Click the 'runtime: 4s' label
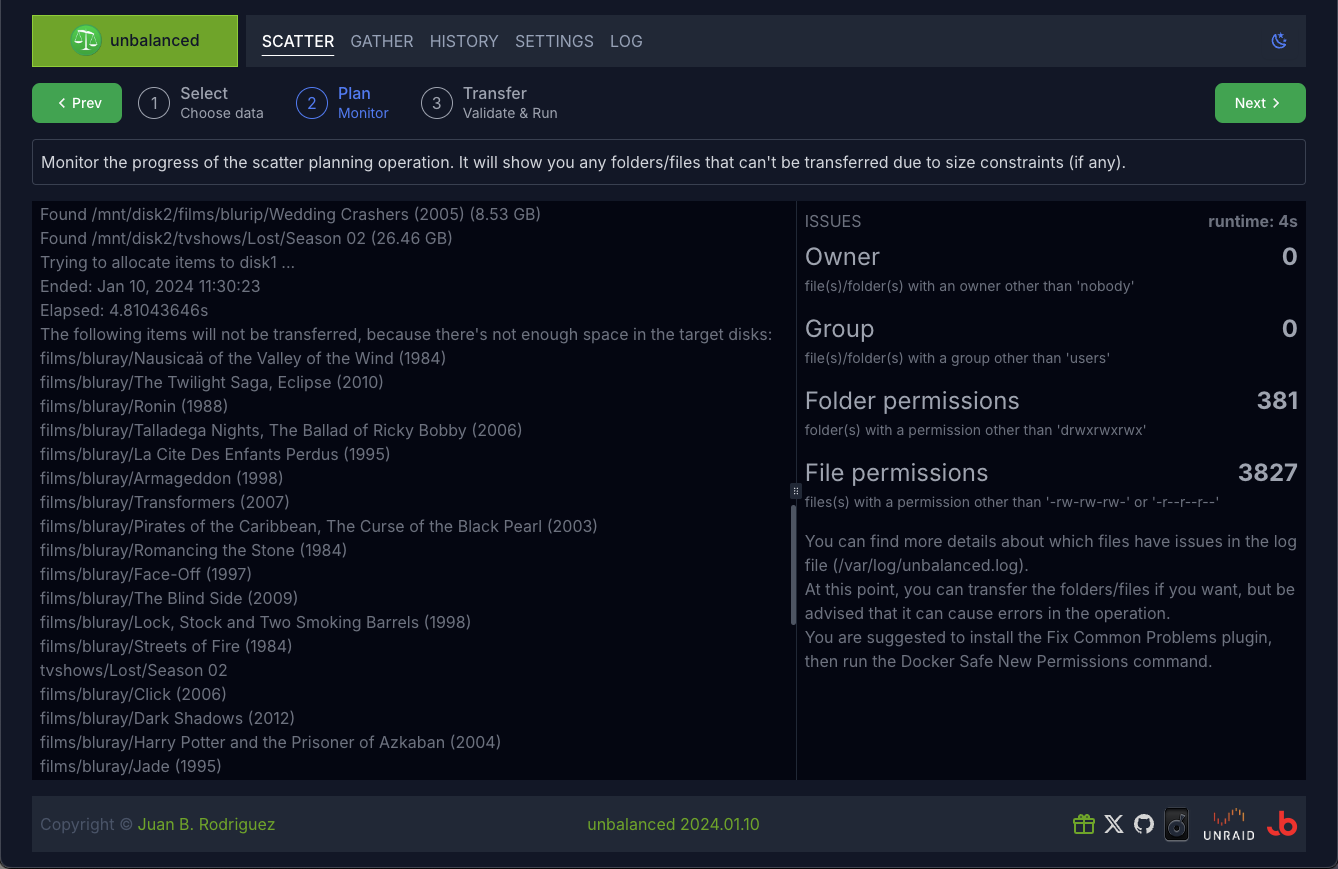 1252,221
